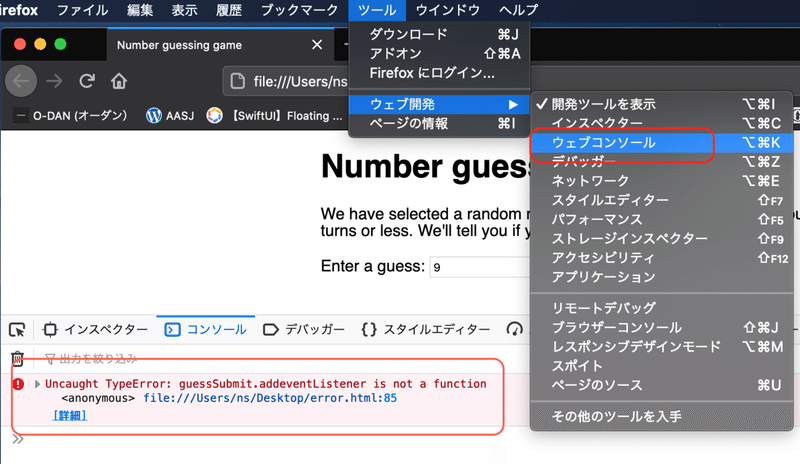Click the file:///Users address bar

(x=286, y=81)
